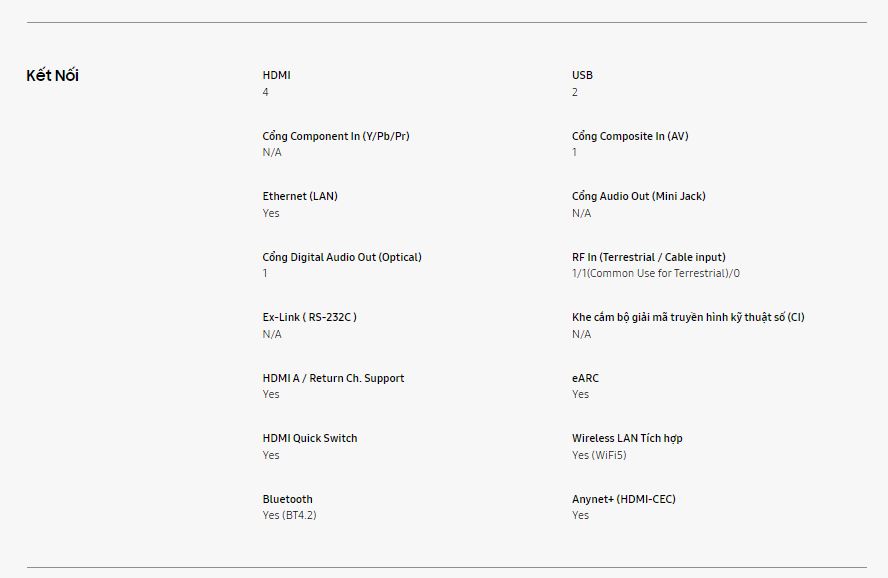Click the Ethernet (LAN) label
This screenshot has height=578, width=888.
coord(300,196)
